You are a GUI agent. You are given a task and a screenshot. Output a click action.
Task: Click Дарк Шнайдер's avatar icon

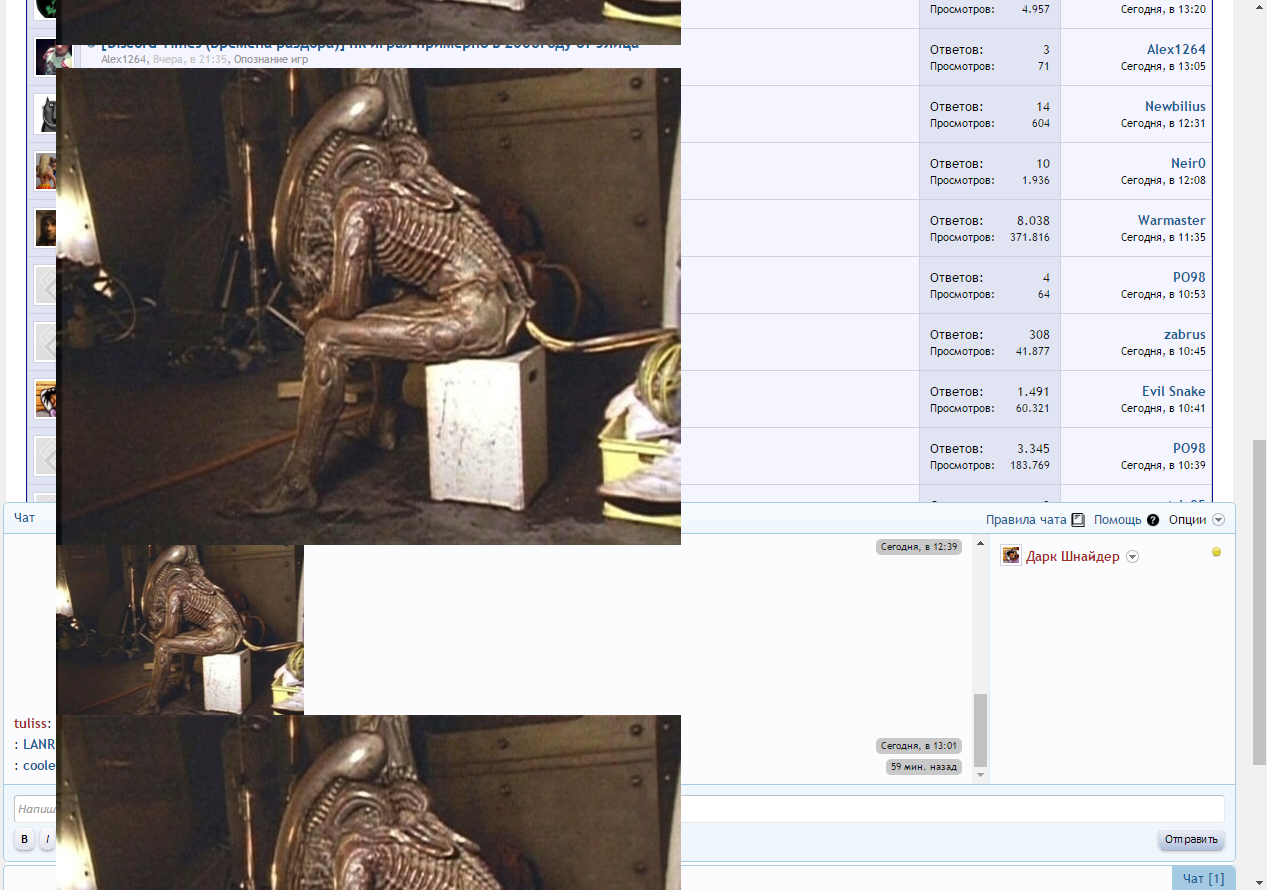(1011, 556)
